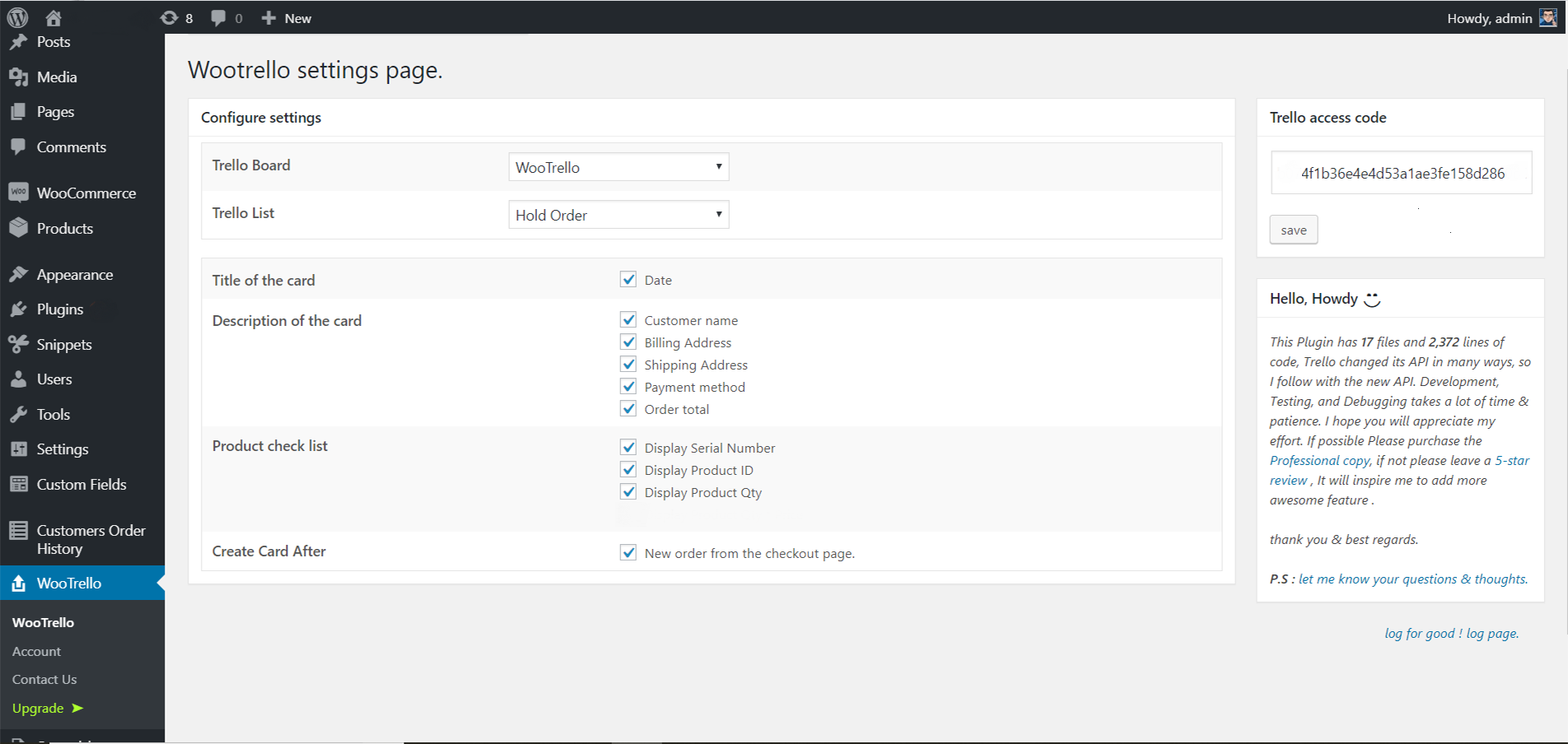Click the WooCommerce woo icon
This screenshot has height=744, width=1568.
click(x=18, y=193)
